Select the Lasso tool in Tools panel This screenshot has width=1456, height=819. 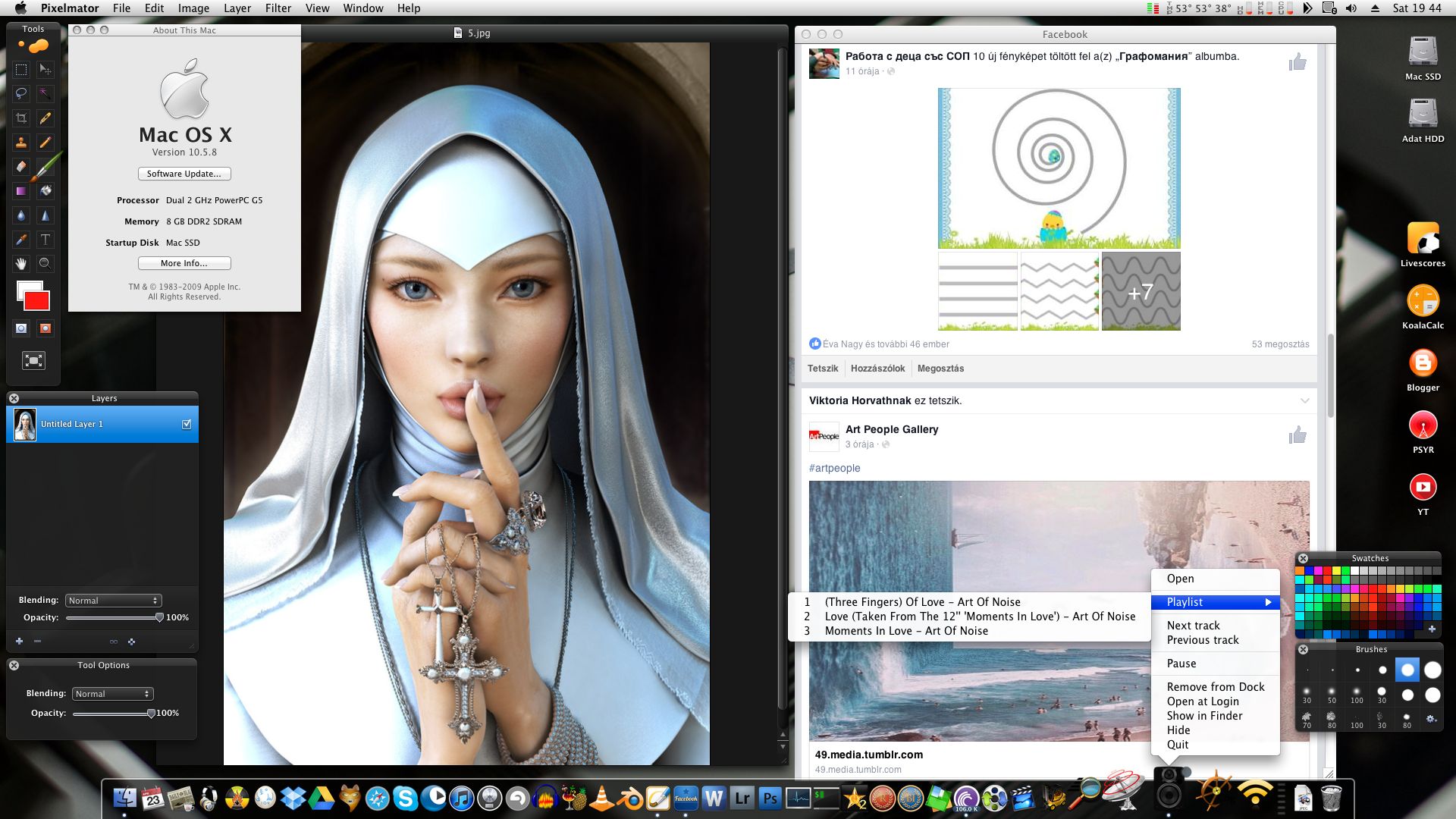pos(21,93)
